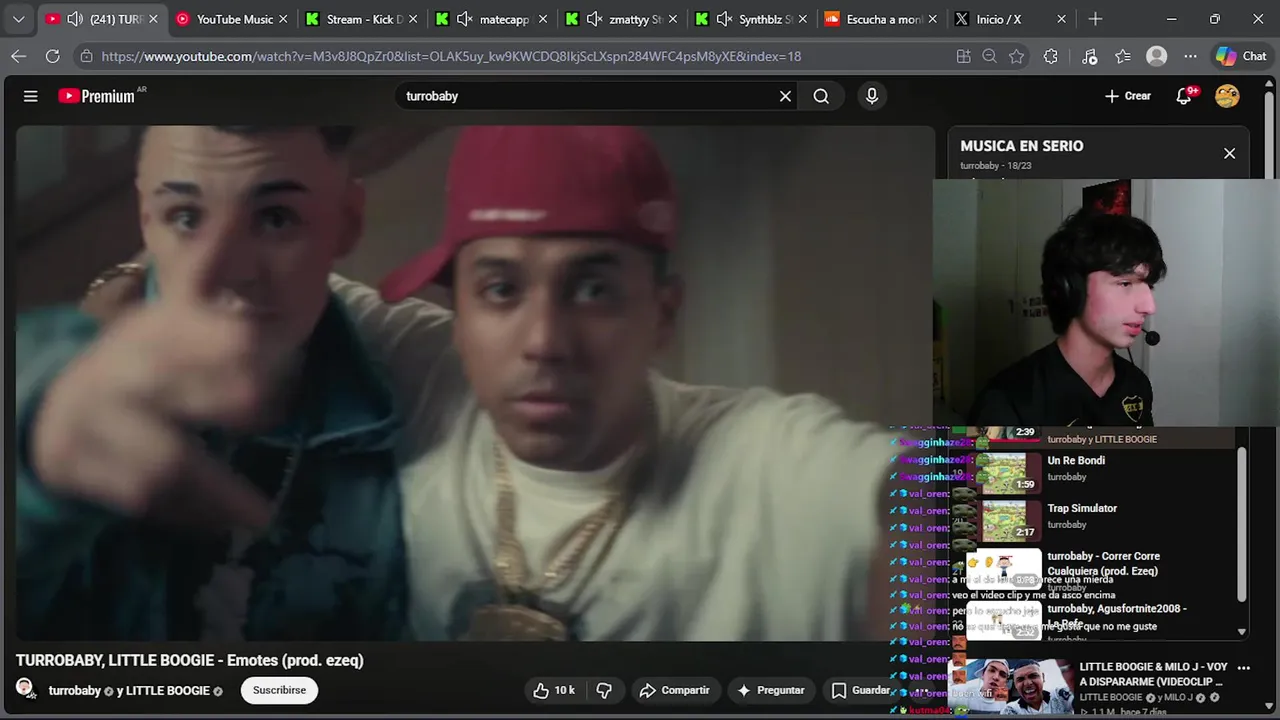Switch to Escucha a SoundCloud tab
This screenshot has width=1280, height=720.
882,19
